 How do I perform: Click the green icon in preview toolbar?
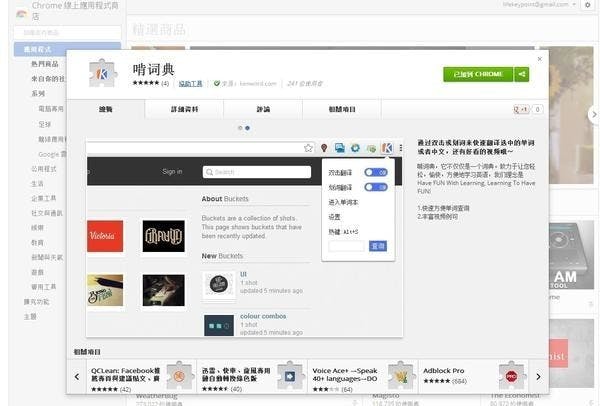click(371, 148)
